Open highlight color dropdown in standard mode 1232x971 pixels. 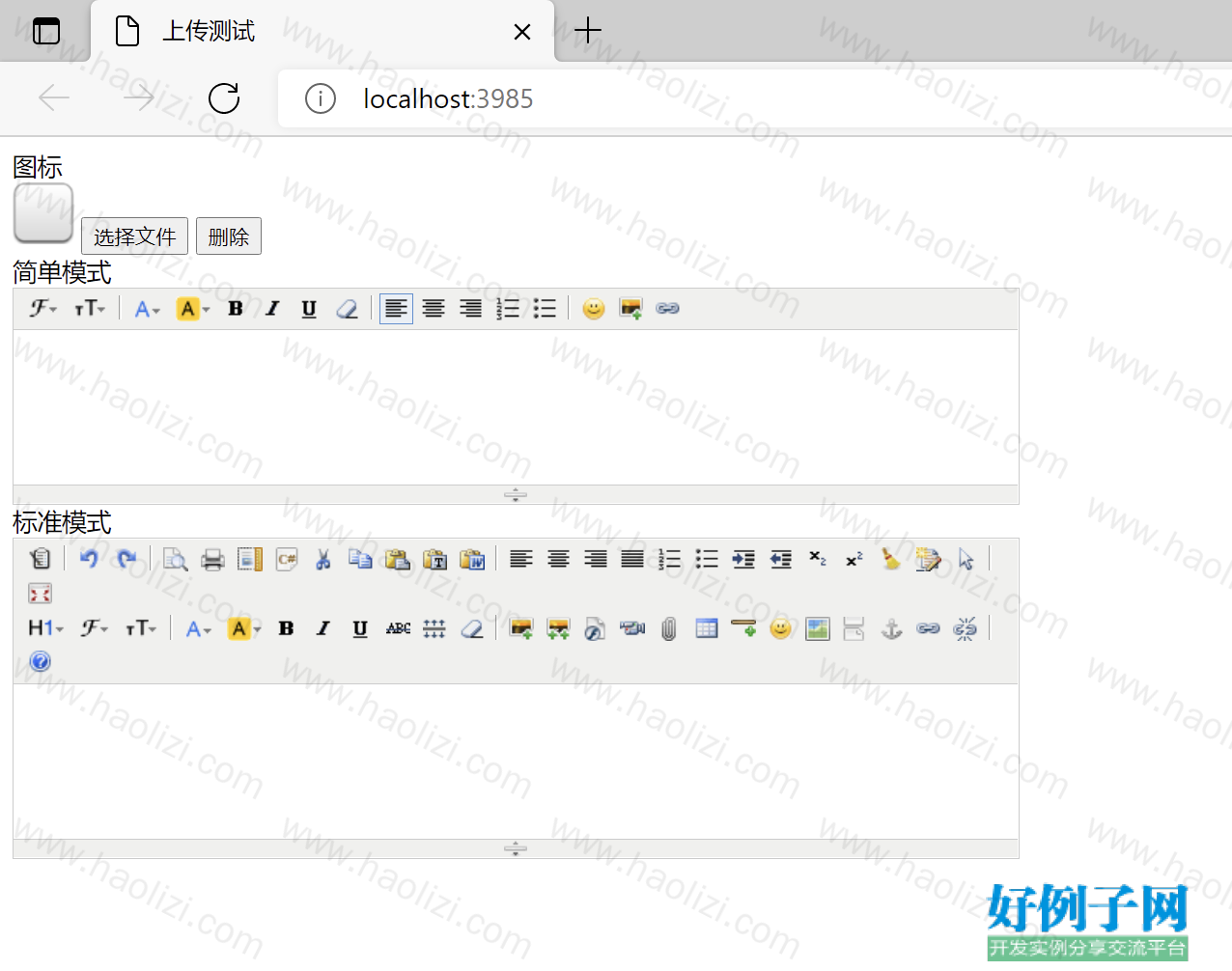pos(244,628)
